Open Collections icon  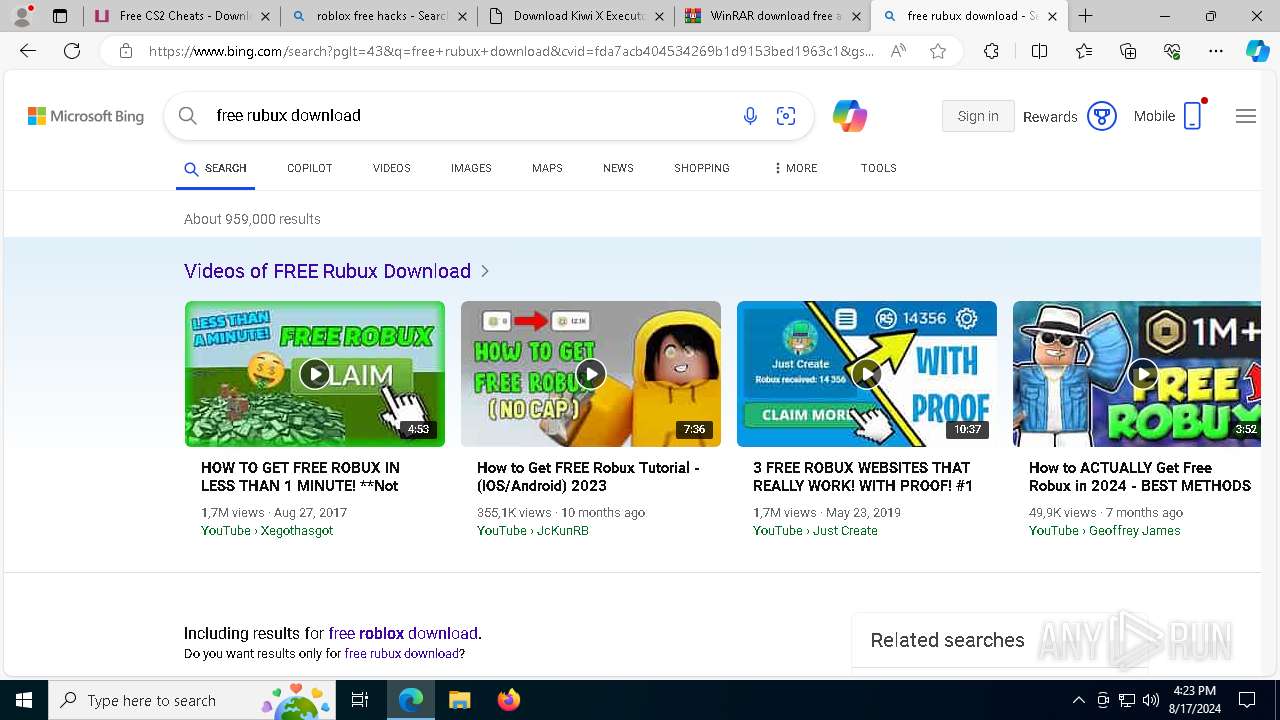pos(1128,51)
